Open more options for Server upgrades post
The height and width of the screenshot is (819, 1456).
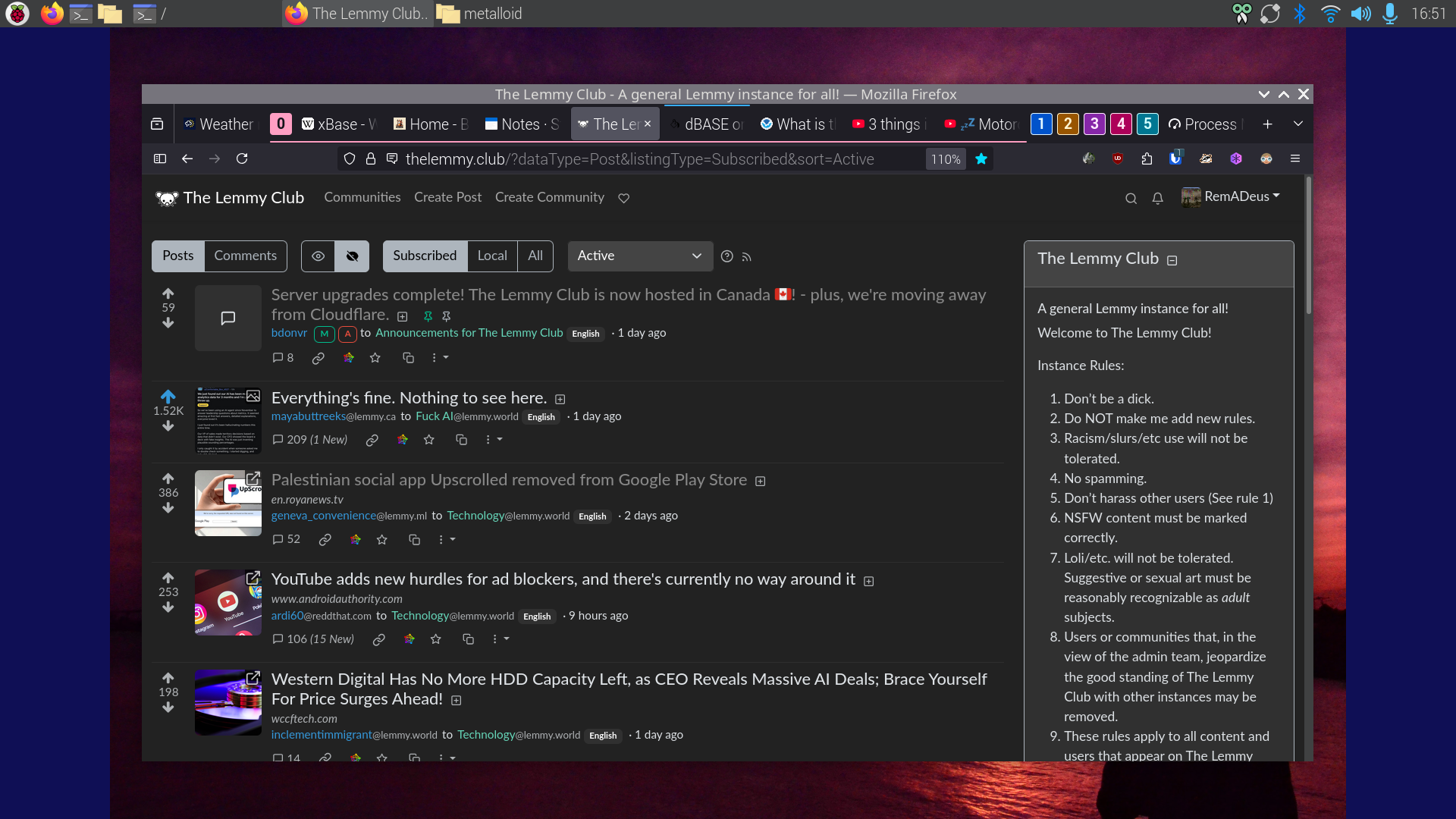coord(440,358)
